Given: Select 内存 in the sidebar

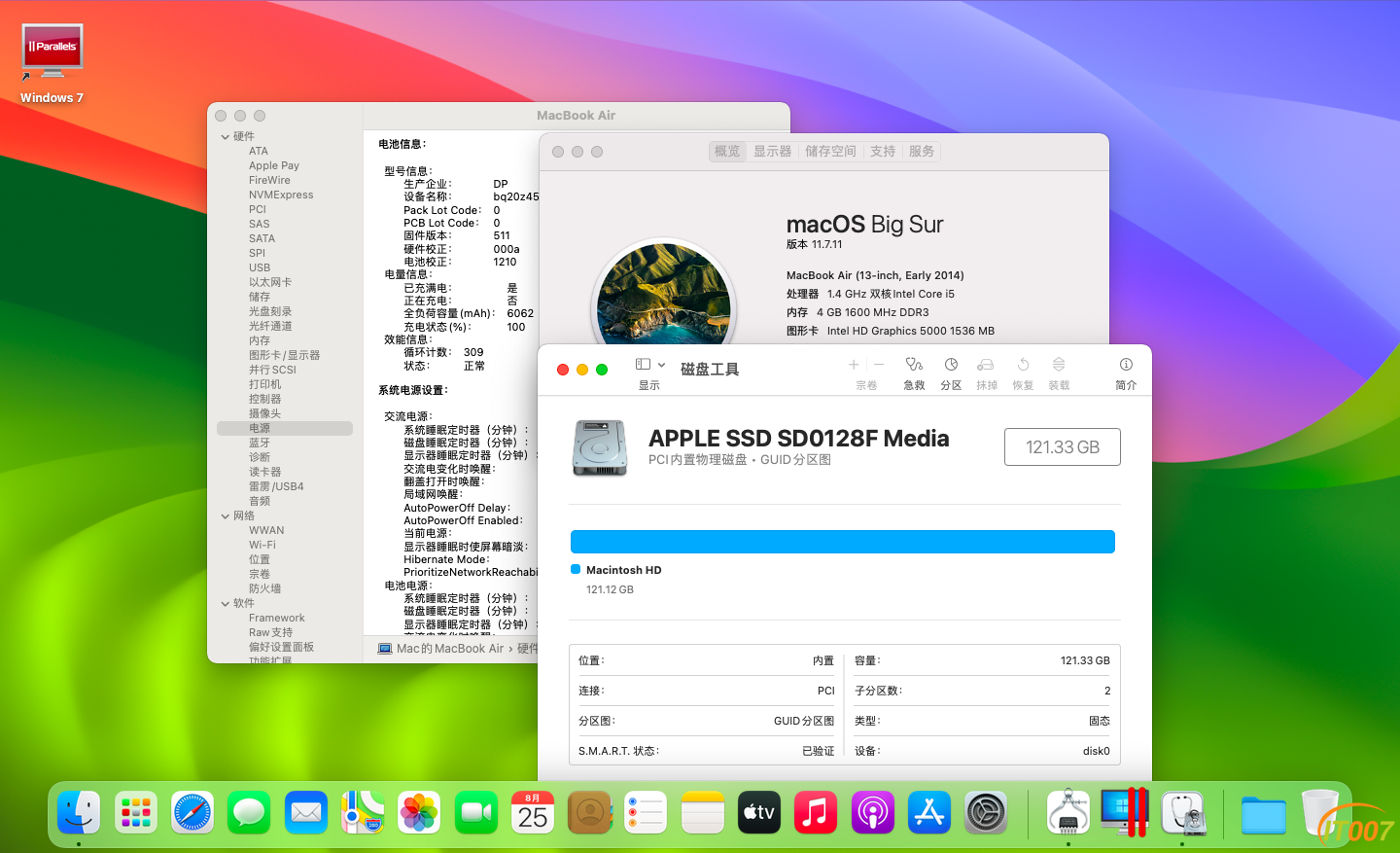Looking at the screenshot, I should tap(260, 340).
